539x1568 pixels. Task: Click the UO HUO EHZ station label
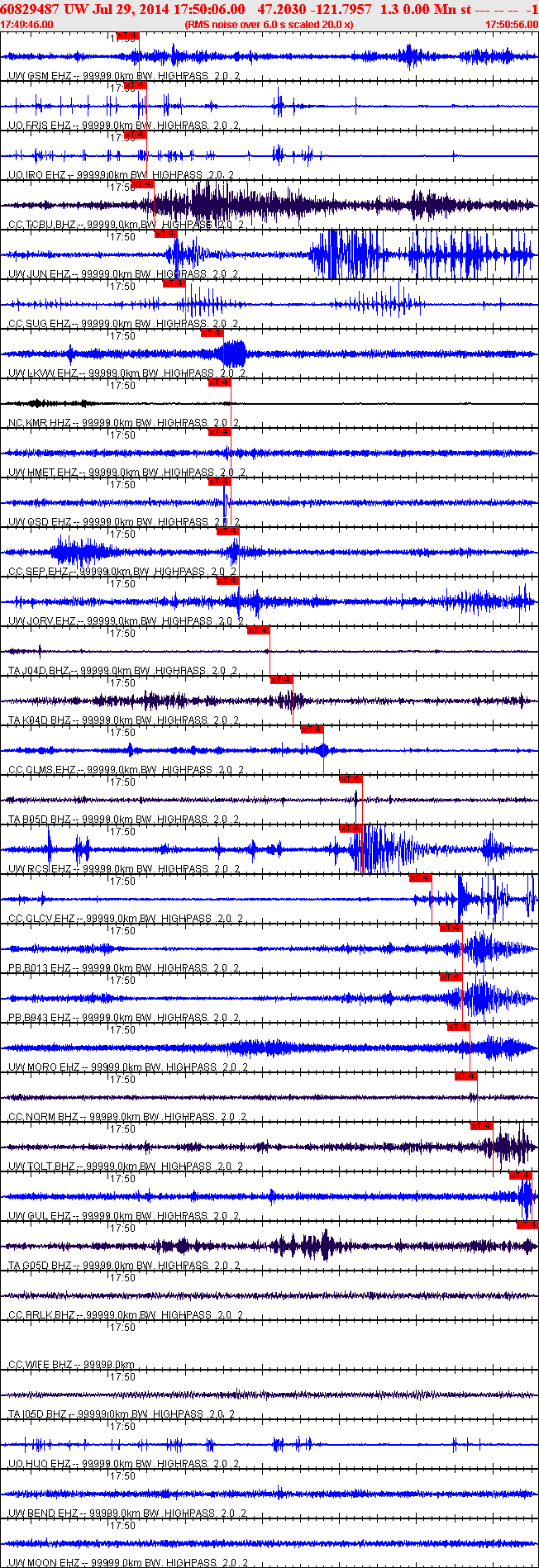click(x=39, y=1464)
